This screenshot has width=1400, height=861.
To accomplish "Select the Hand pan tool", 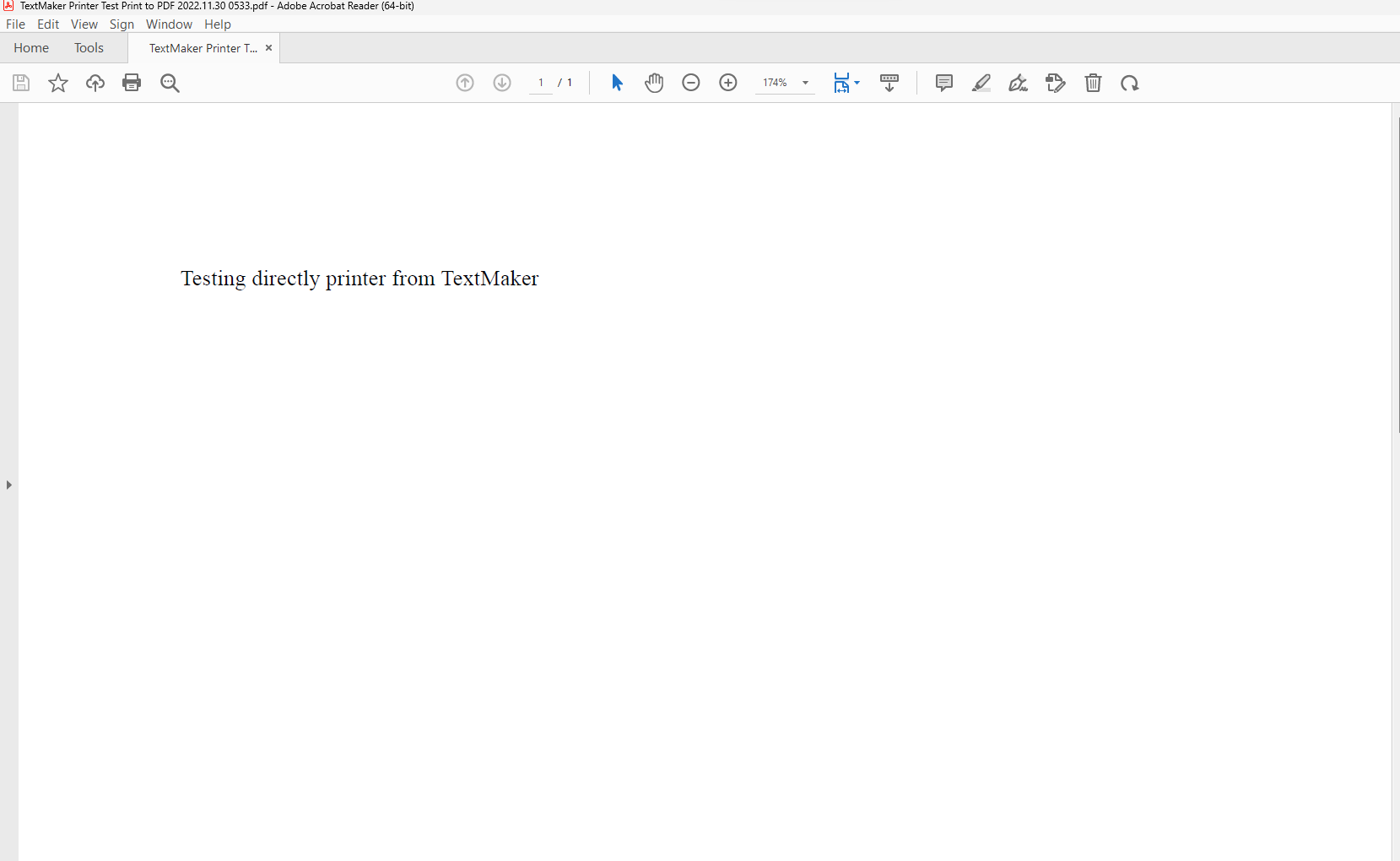I will click(654, 83).
